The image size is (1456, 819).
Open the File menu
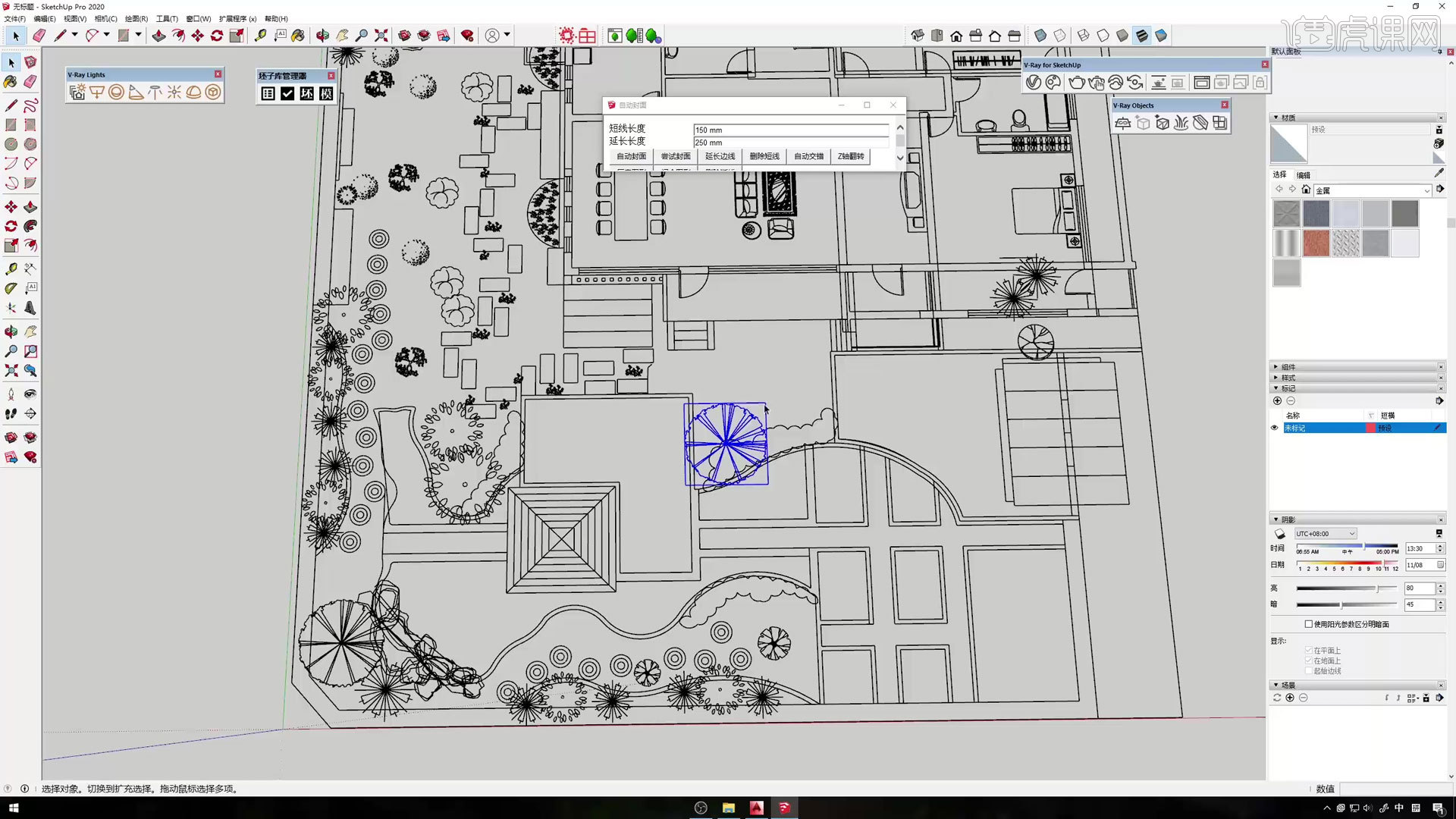point(15,19)
